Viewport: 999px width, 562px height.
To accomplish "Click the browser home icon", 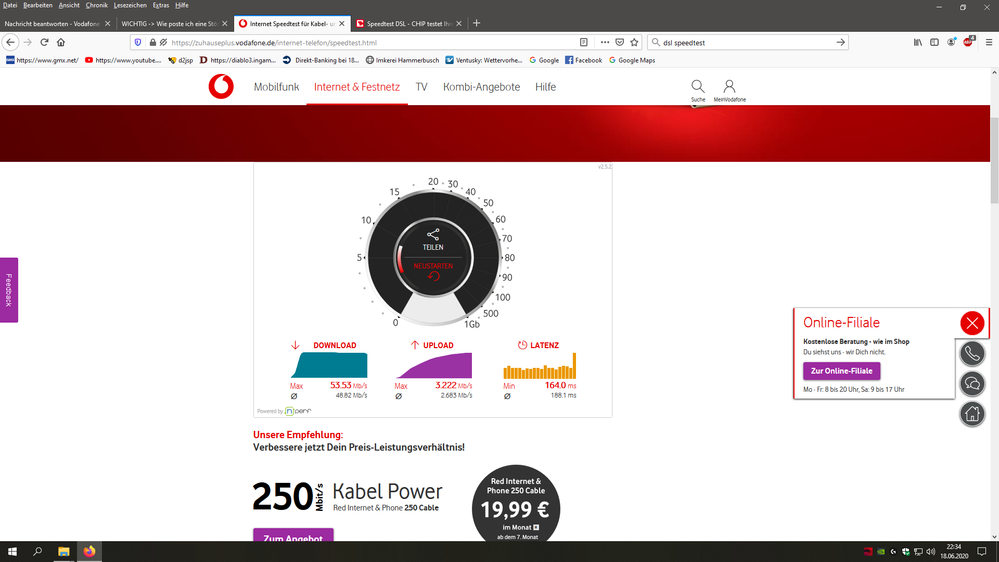I will 61,42.
